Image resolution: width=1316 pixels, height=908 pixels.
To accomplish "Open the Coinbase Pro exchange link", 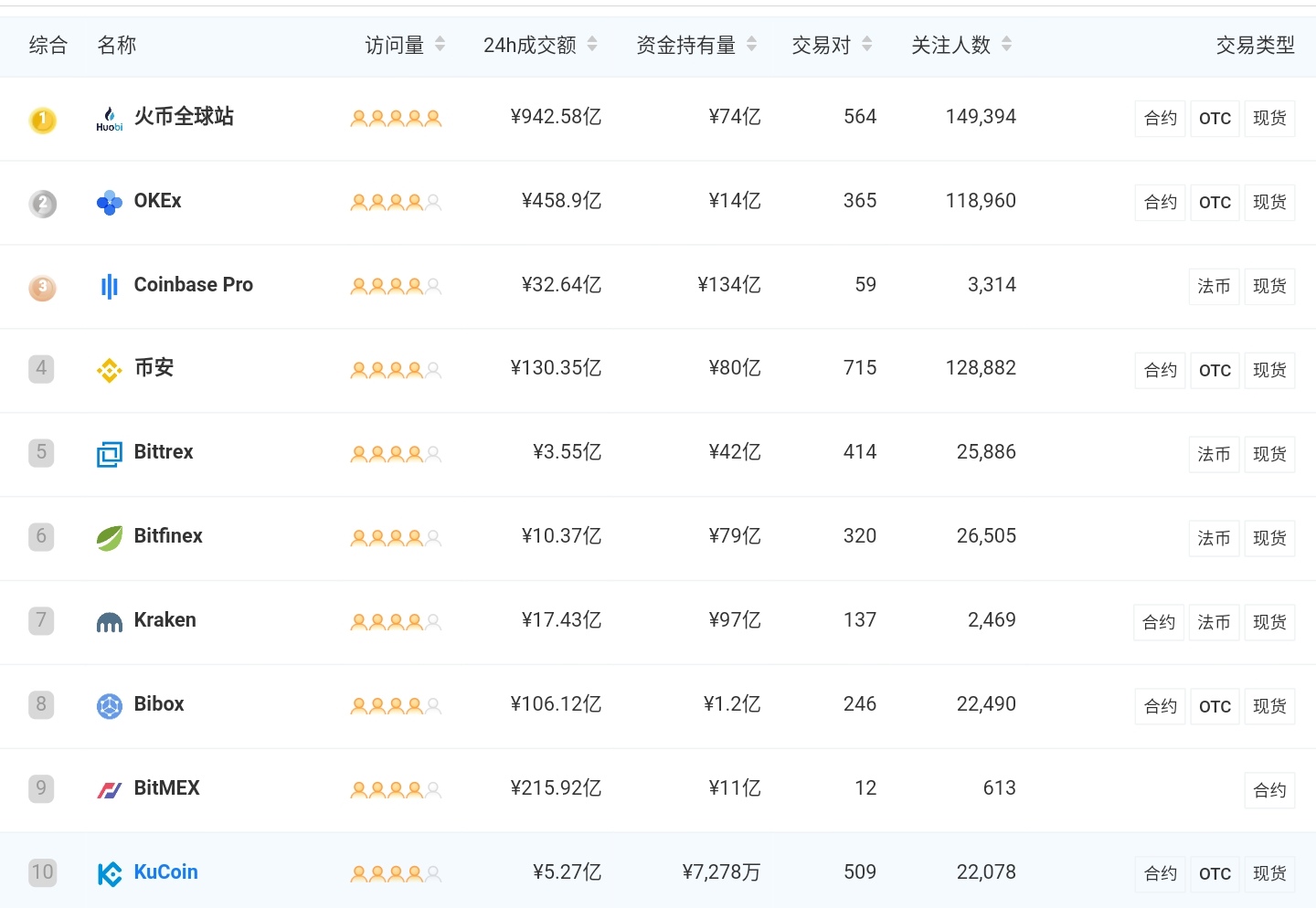I will pyautogui.click(x=194, y=284).
